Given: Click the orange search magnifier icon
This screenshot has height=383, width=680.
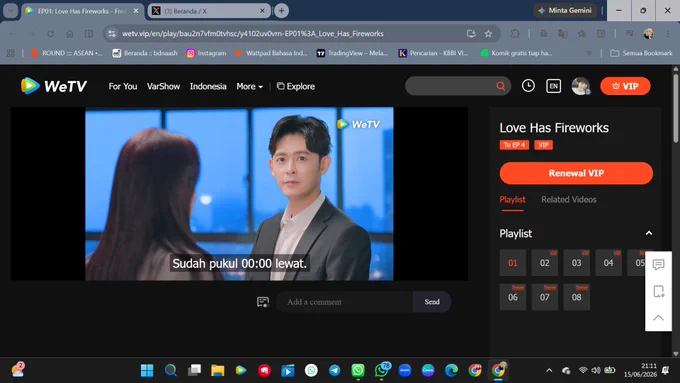Looking at the screenshot, I should tap(500, 86).
